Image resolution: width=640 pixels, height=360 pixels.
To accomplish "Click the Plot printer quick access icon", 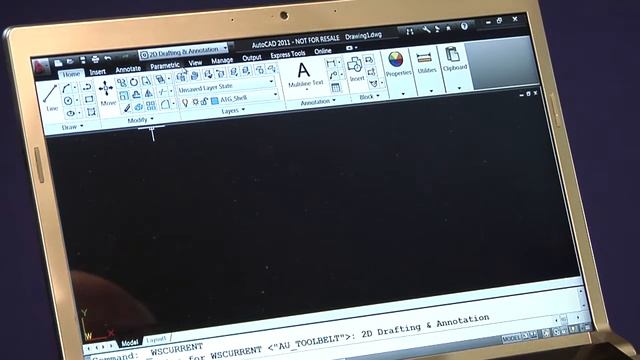I will 96,60.
